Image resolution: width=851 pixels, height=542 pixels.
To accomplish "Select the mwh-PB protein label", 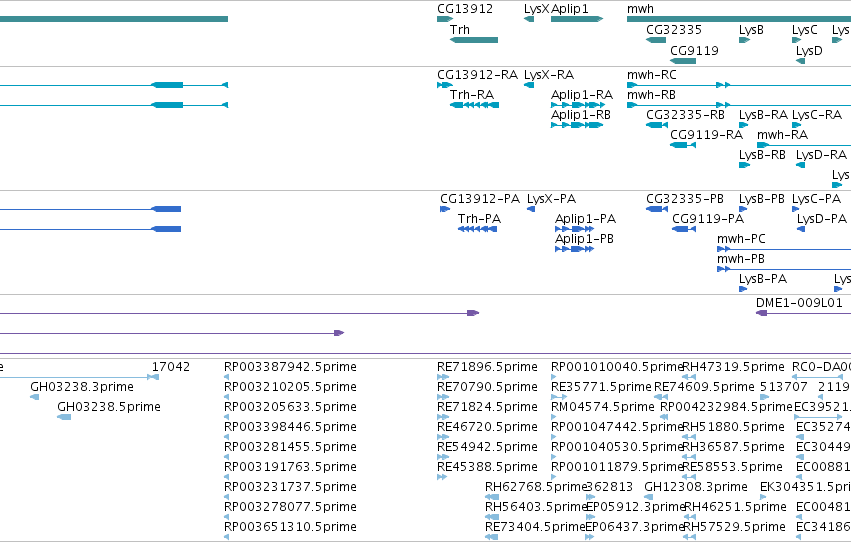I will click(x=740, y=259).
